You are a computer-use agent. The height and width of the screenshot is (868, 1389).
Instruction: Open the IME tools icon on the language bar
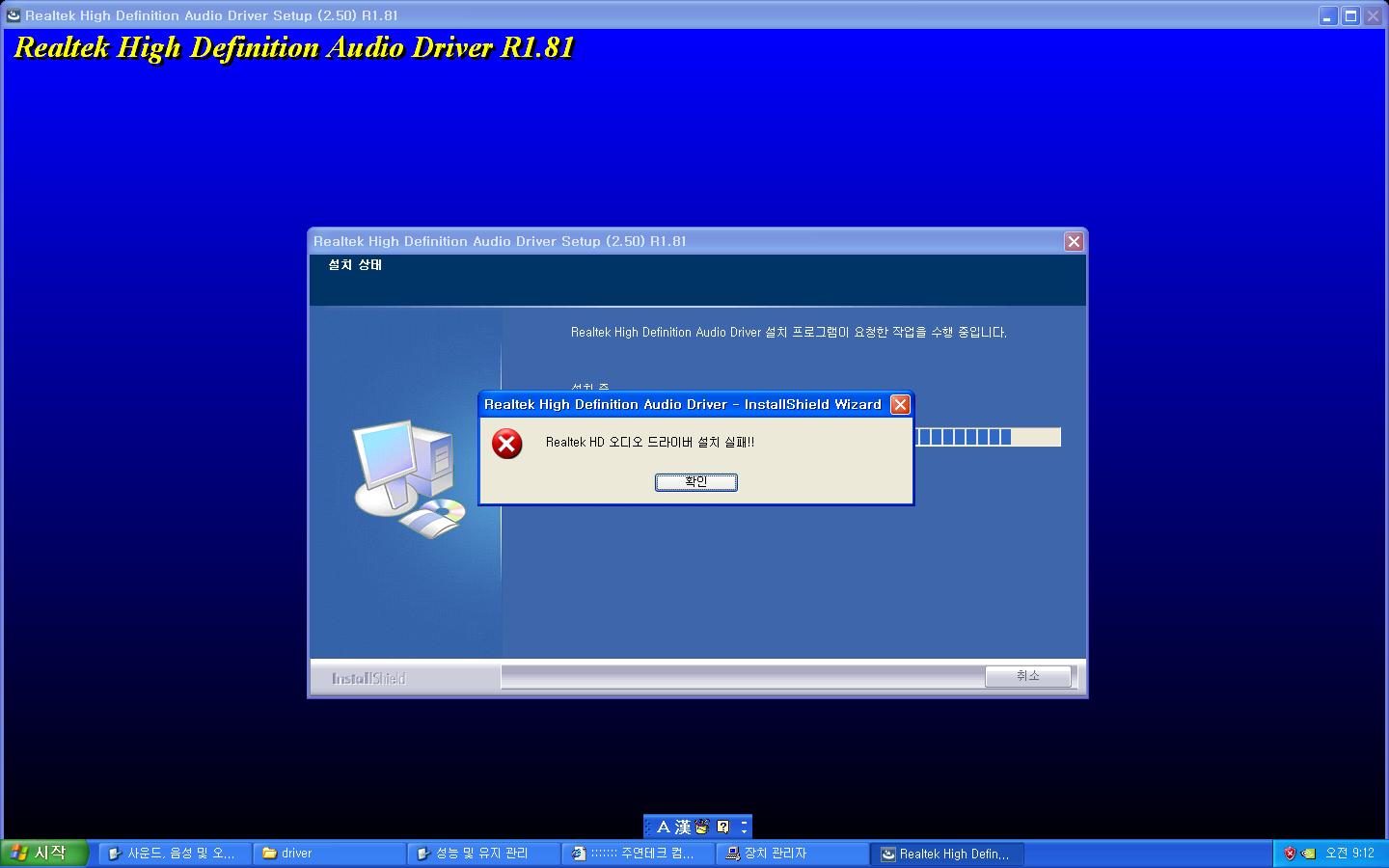point(702,827)
